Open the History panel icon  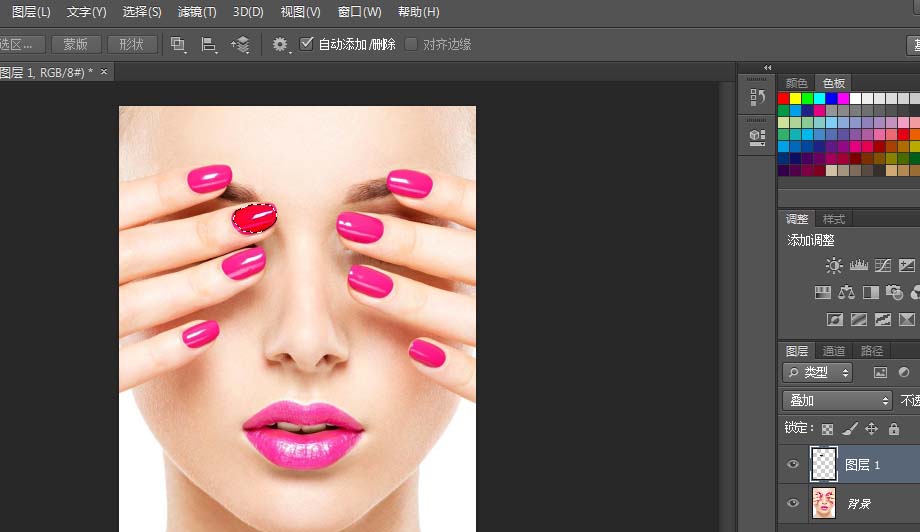click(x=757, y=97)
